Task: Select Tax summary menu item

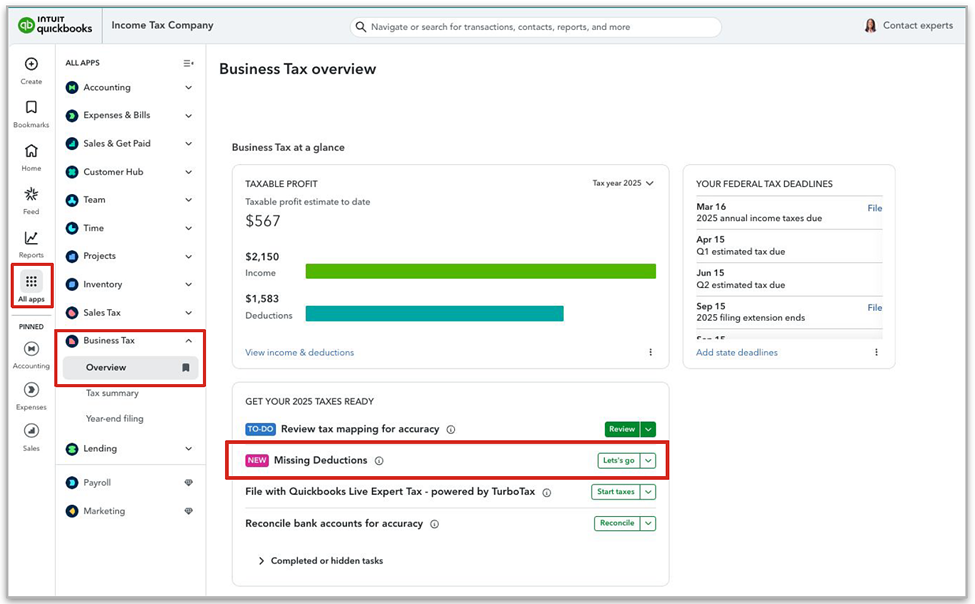Action: coord(112,393)
